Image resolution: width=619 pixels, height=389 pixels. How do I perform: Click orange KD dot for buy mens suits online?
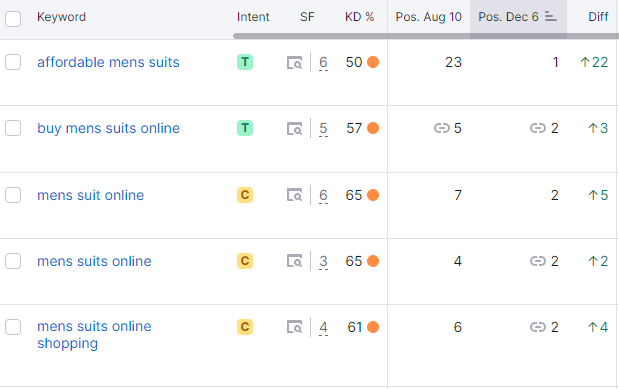[x=373, y=128]
